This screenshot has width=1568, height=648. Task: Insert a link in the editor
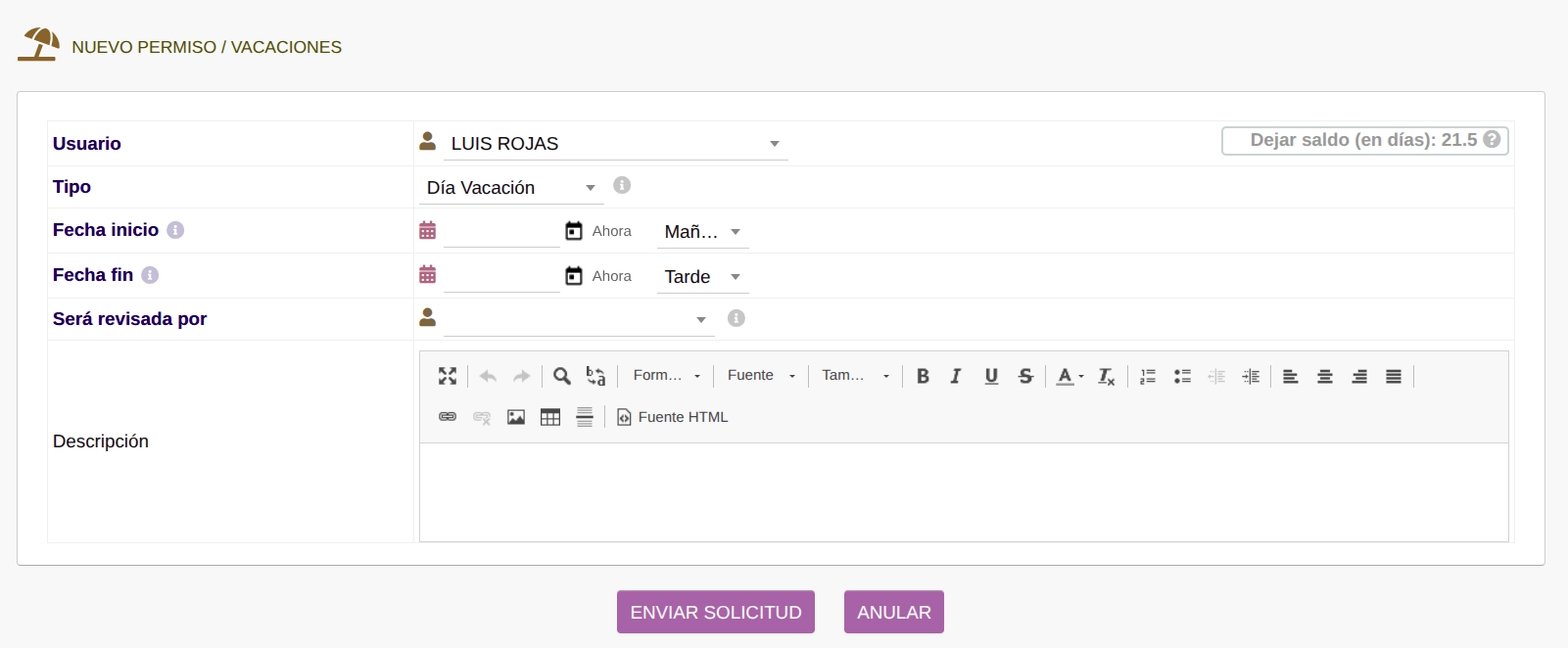coord(448,417)
